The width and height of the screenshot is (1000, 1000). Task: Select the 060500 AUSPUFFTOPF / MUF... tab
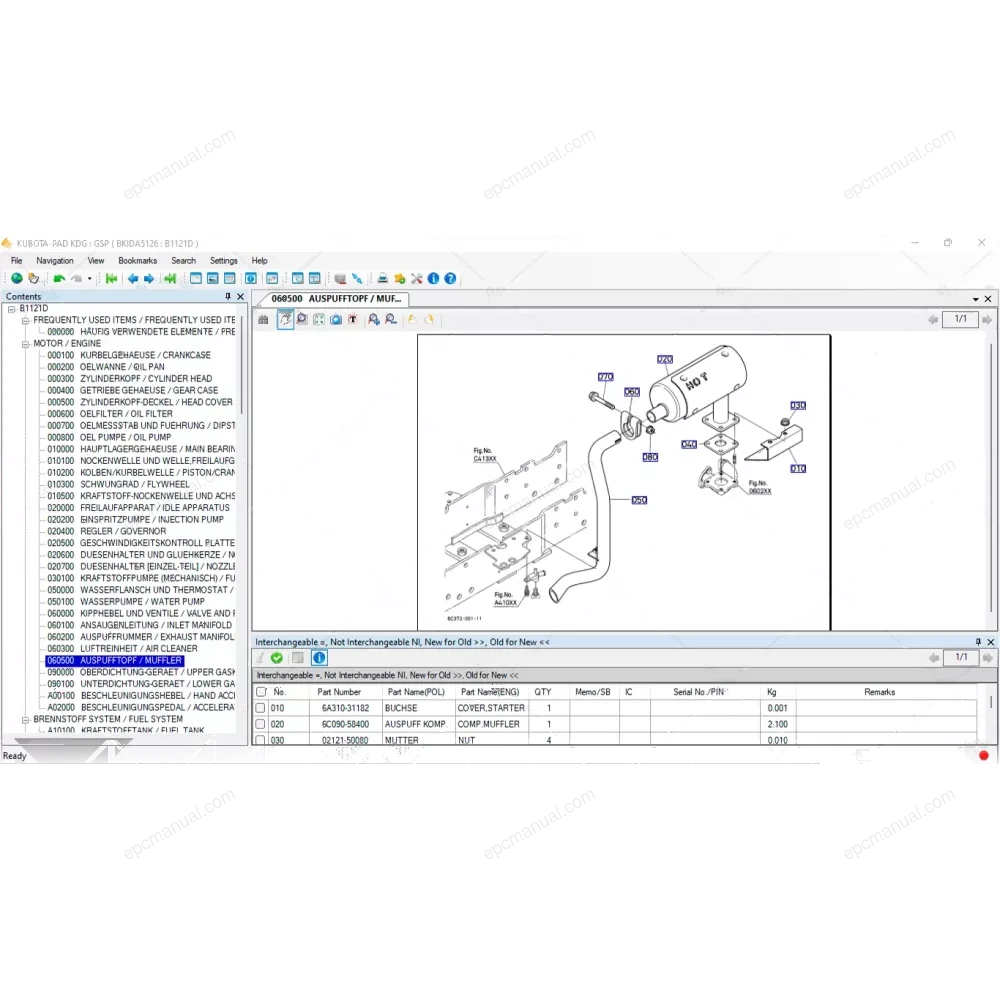(x=336, y=298)
